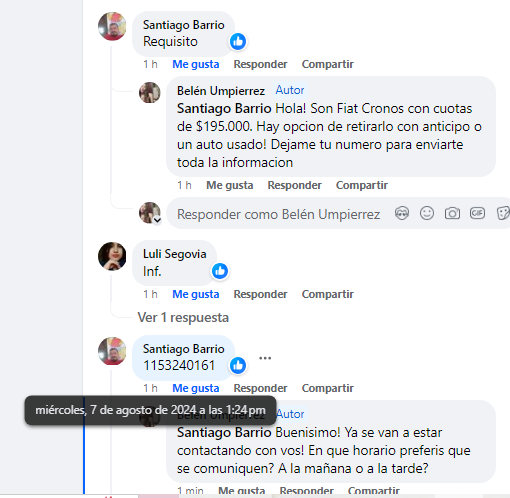Screen dimensions: 510x498
Task: Reply to Luli Segovia's comment
Action: (260, 294)
